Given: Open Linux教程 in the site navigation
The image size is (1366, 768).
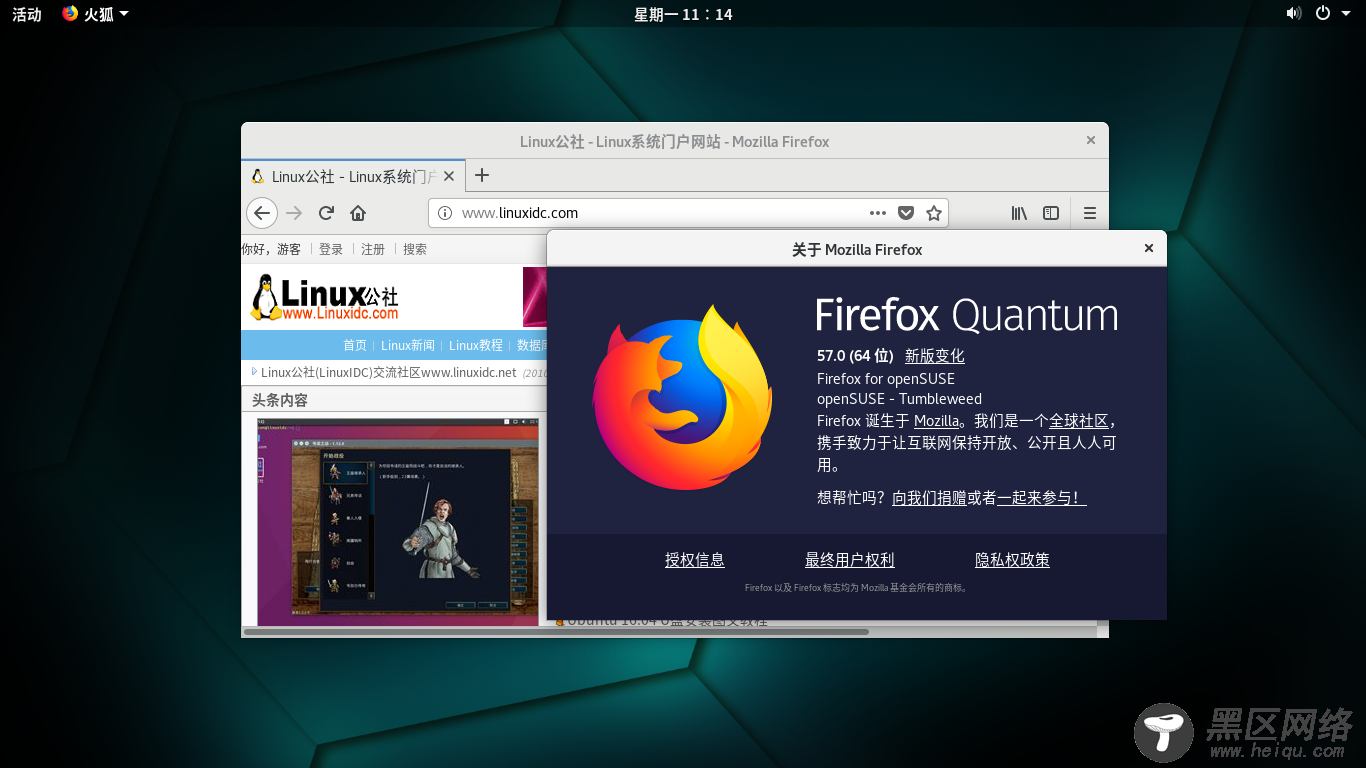Looking at the screenshot, I should coord(476,345).
